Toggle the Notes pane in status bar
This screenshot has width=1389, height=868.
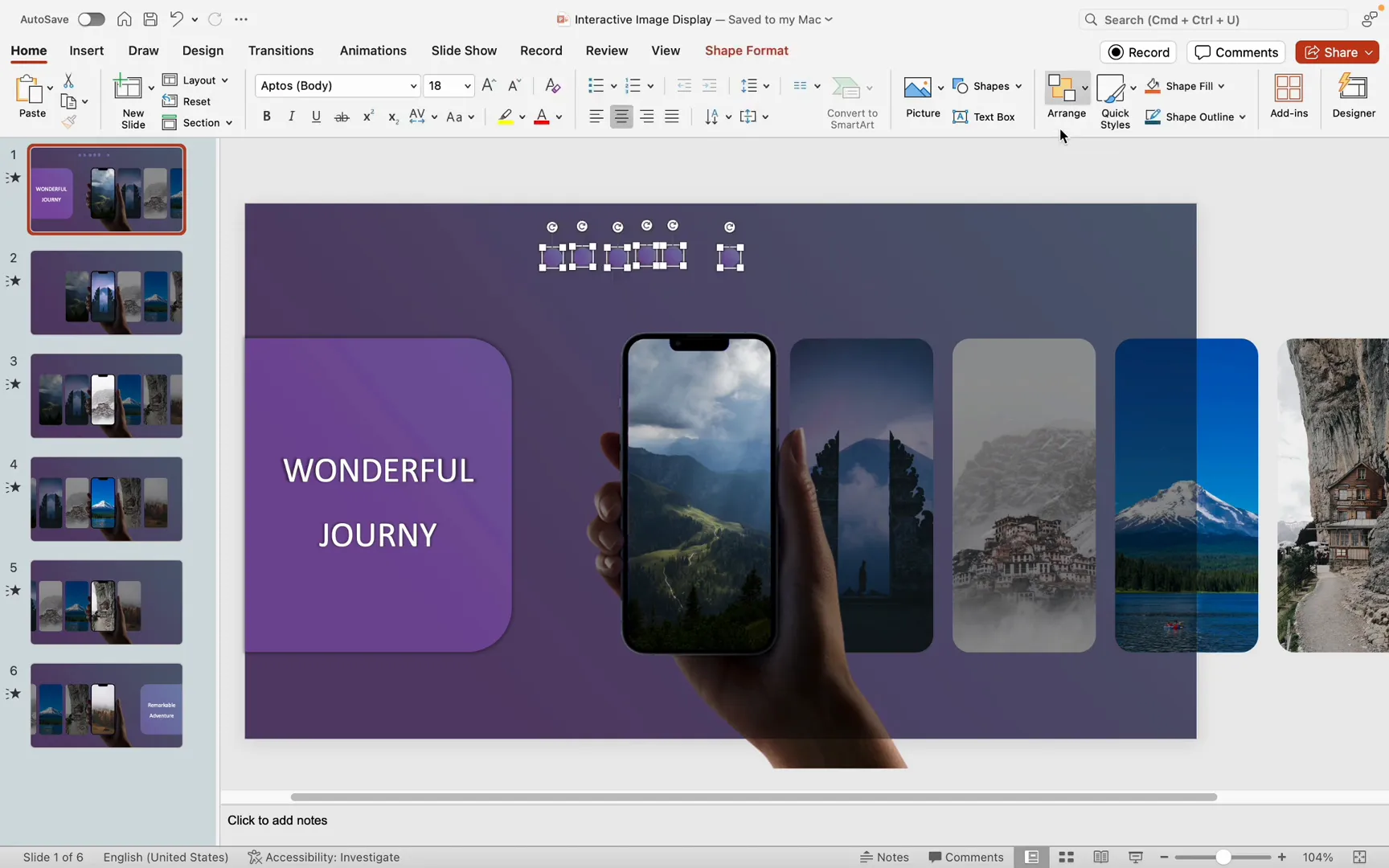(884, 858)
